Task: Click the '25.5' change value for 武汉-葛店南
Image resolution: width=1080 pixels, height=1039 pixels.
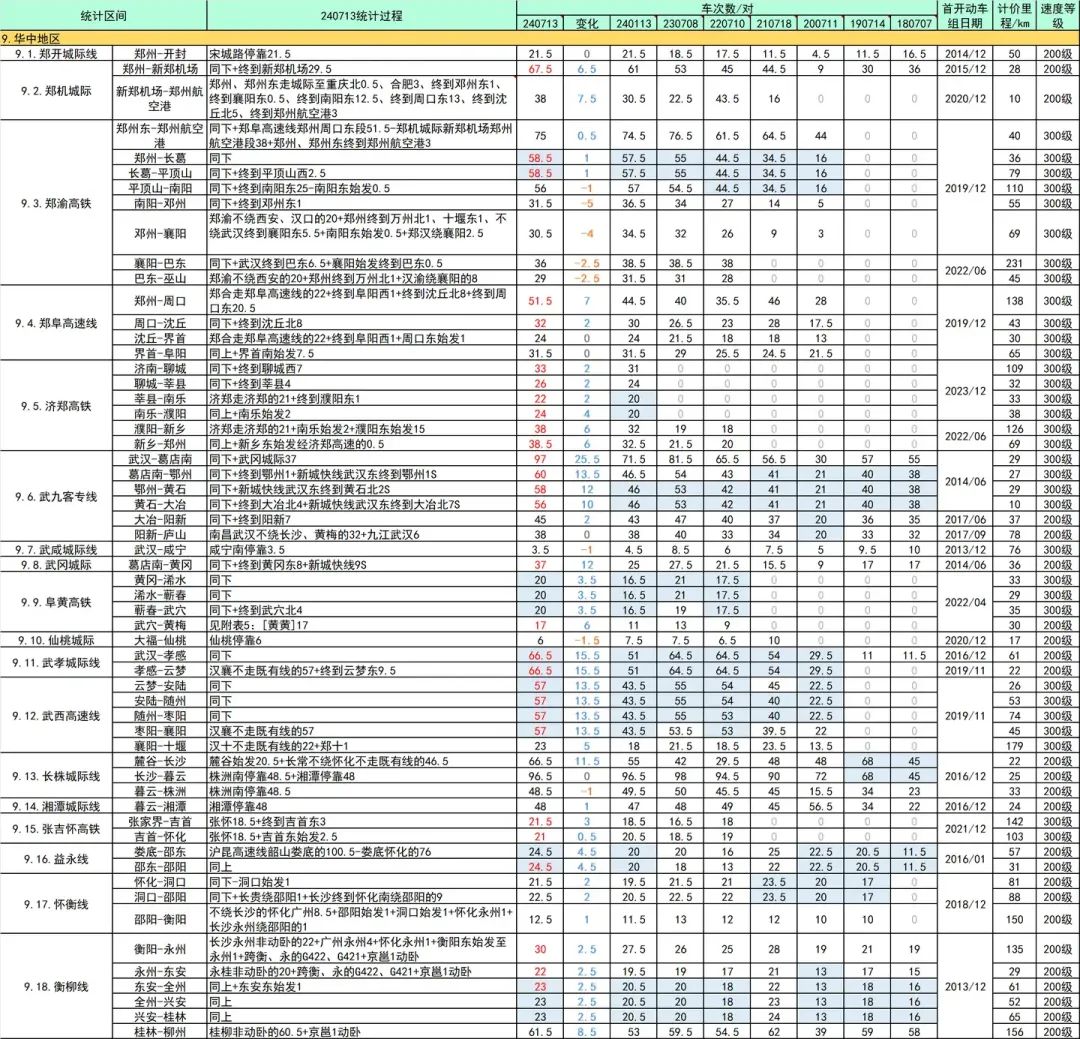Action: pyautogui.click(x=587, y=459)
